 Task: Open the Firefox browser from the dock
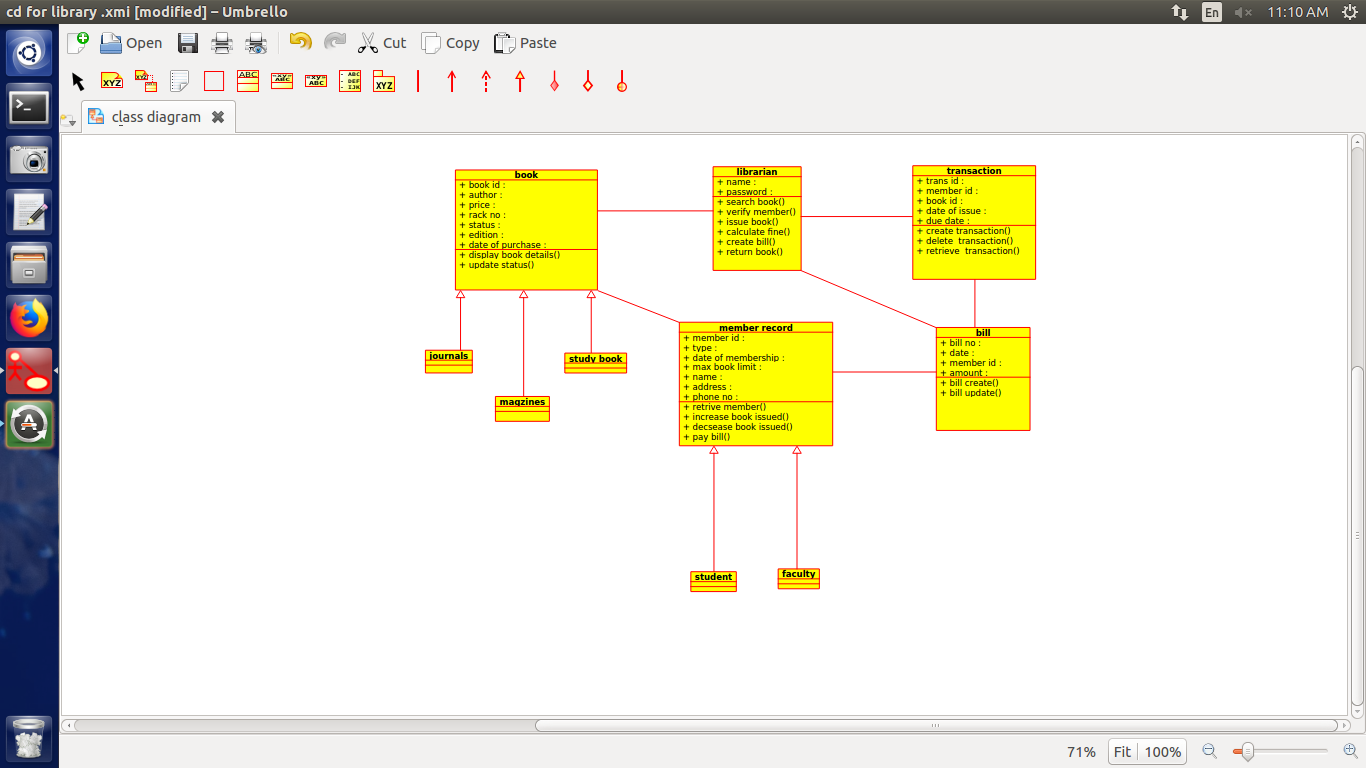pyautogui.click(x=27, y=317)
